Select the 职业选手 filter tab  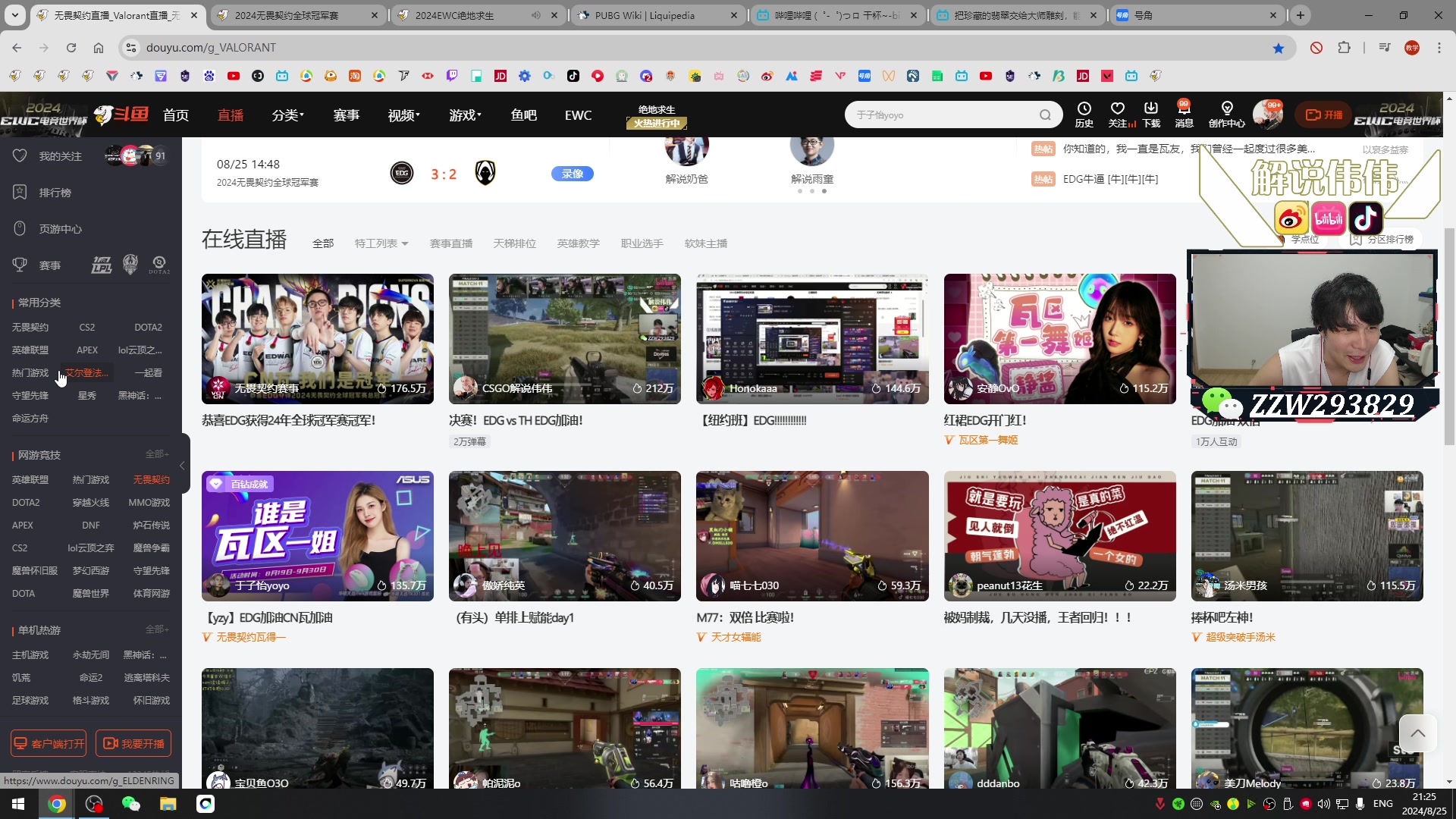(642, 243)
